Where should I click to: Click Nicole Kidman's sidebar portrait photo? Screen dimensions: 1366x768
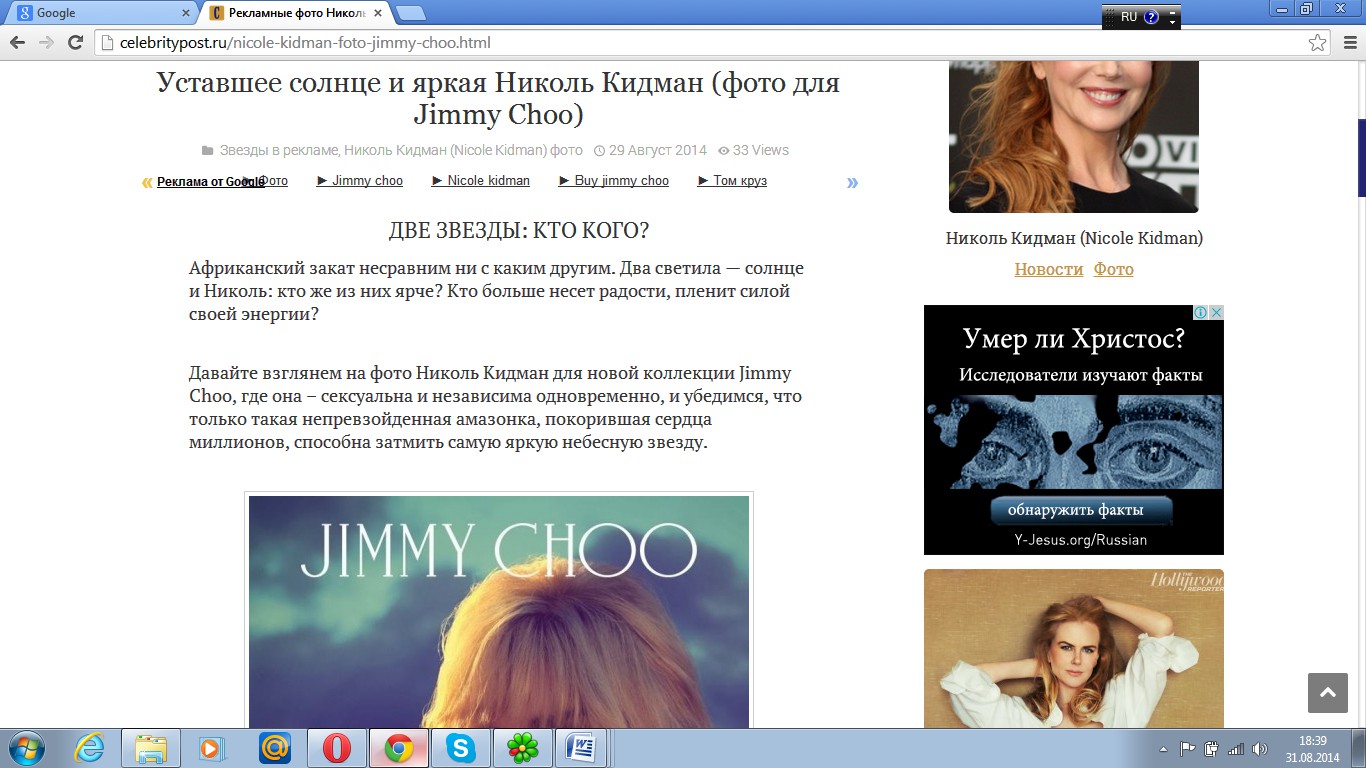[1074, 136]
